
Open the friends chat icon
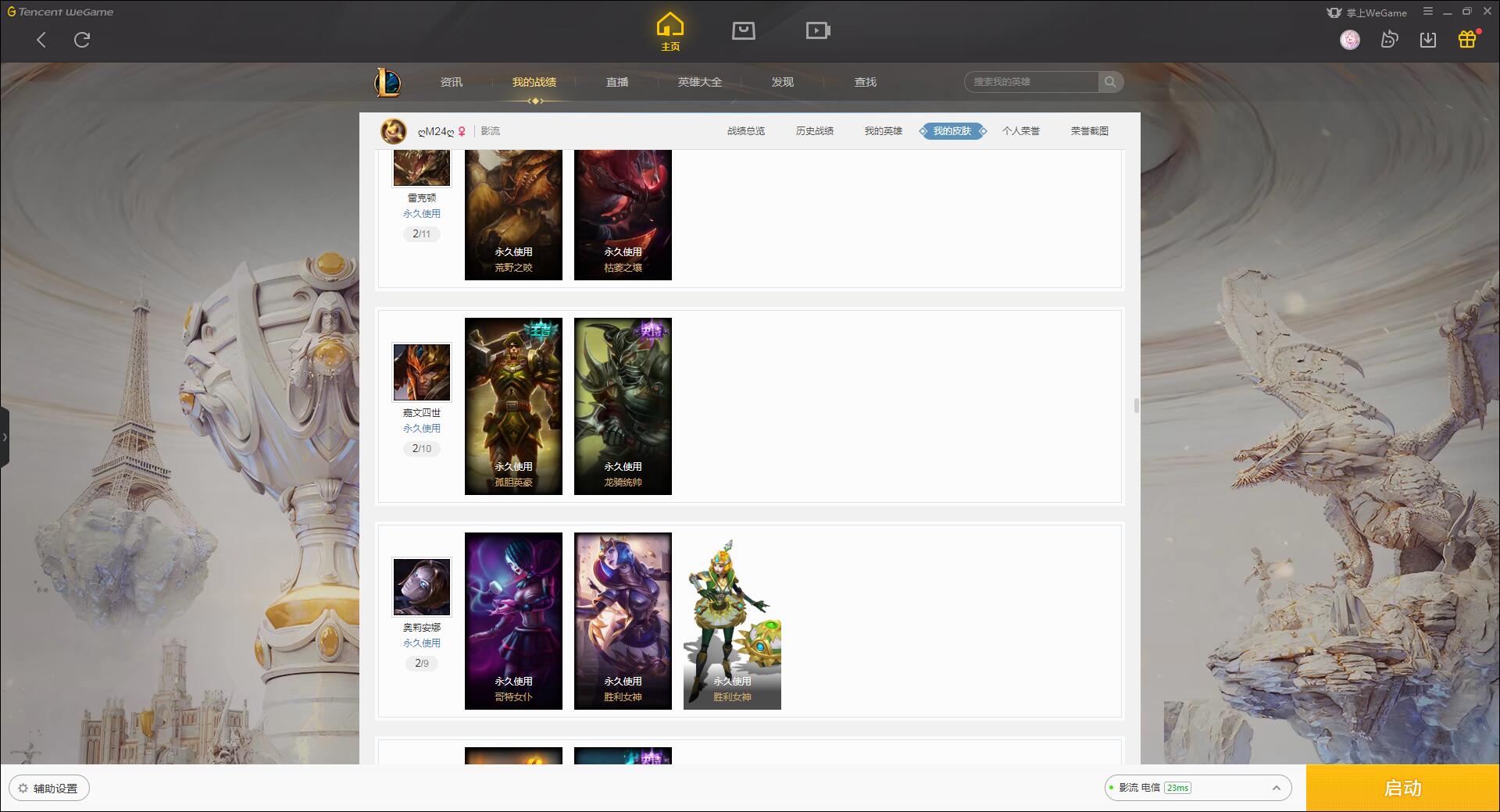tap(1389, 40)
